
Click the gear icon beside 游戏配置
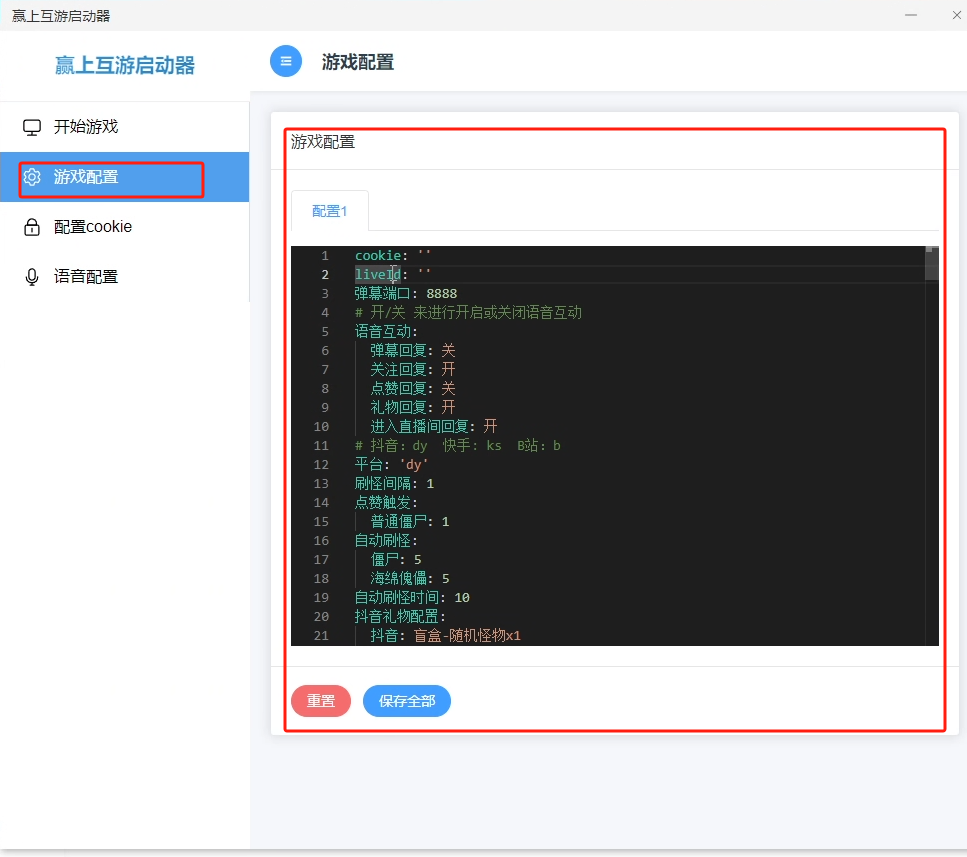pos(32,177)
